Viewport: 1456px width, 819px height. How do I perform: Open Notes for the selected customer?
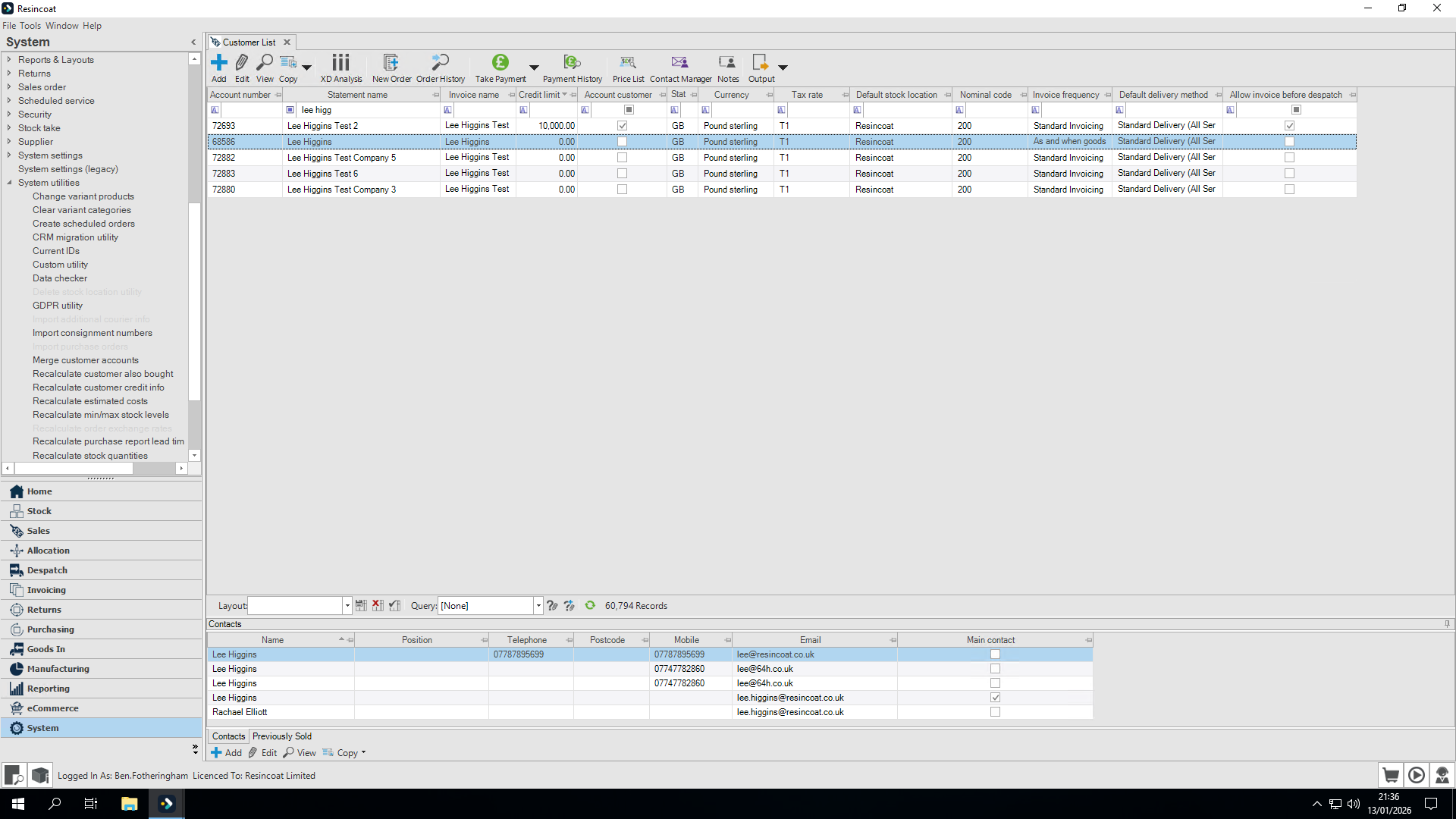[x=727, y=67]
